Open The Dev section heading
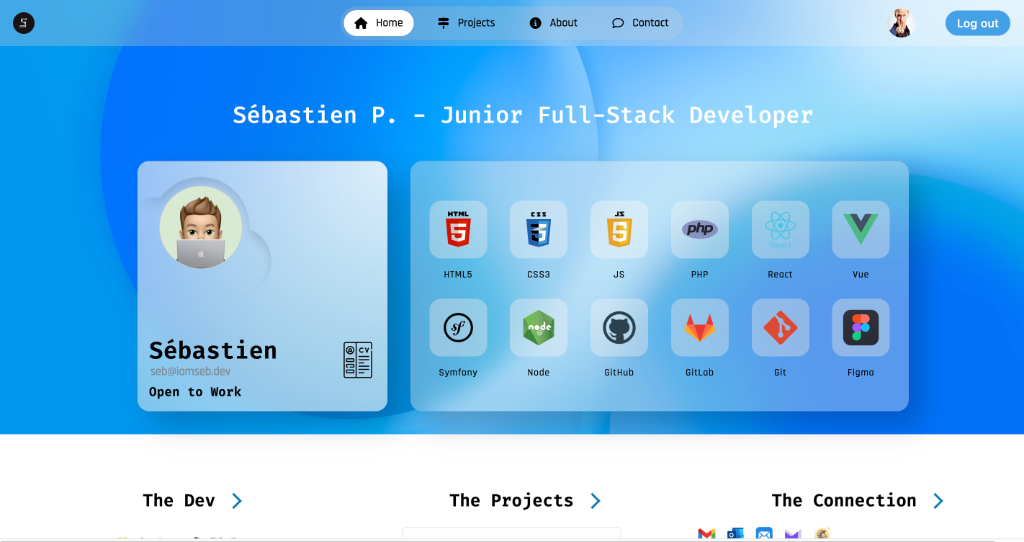This screenshot has width=1024, height=542. (179, 501)
